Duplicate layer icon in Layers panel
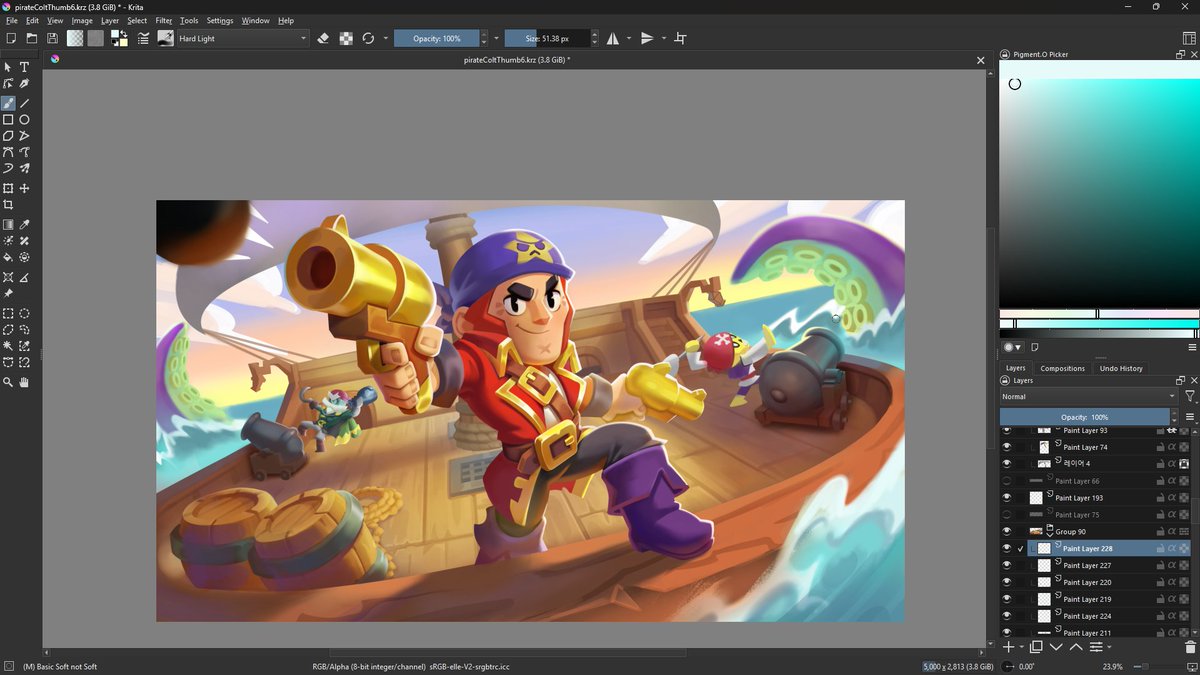The image size is (1200, 675). 1037,647
